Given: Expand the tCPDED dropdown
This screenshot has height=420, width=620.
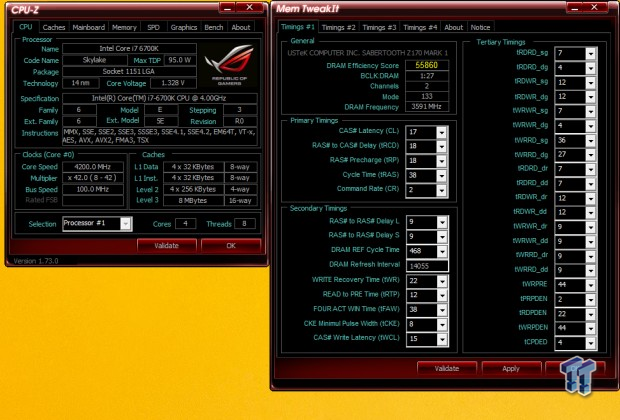Looking at the screenshot, I should (x=590, y=343).
